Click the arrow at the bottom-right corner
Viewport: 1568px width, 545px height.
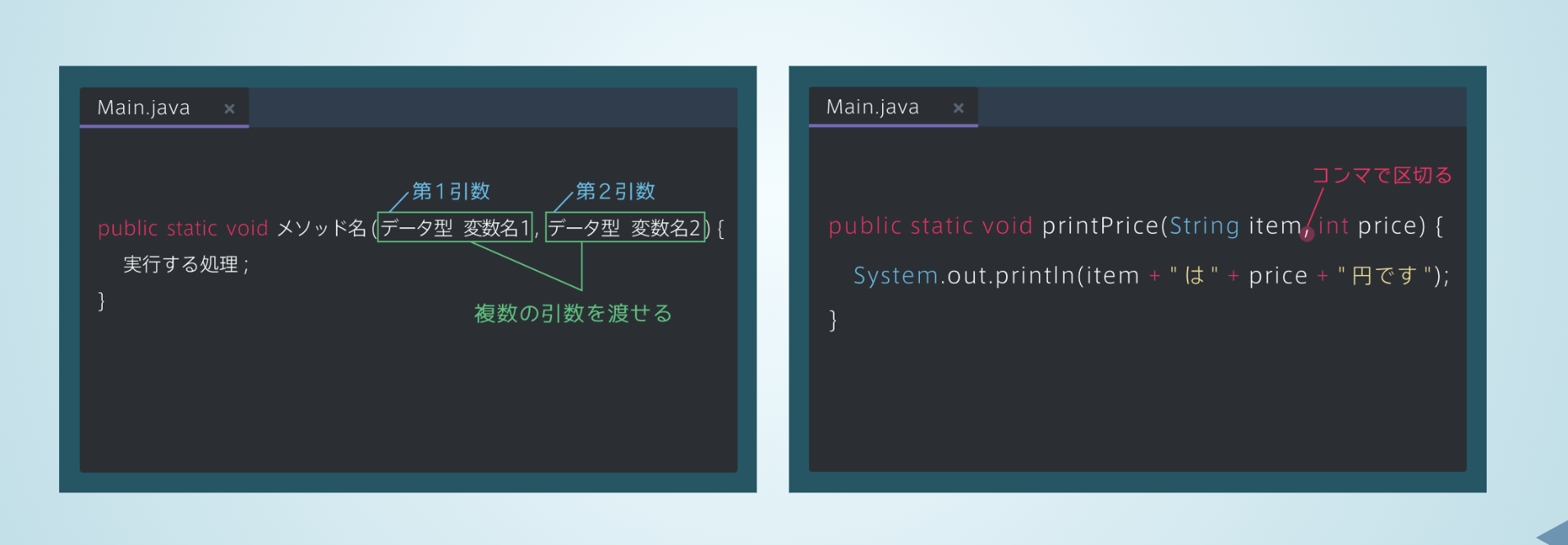point(1552,533)
